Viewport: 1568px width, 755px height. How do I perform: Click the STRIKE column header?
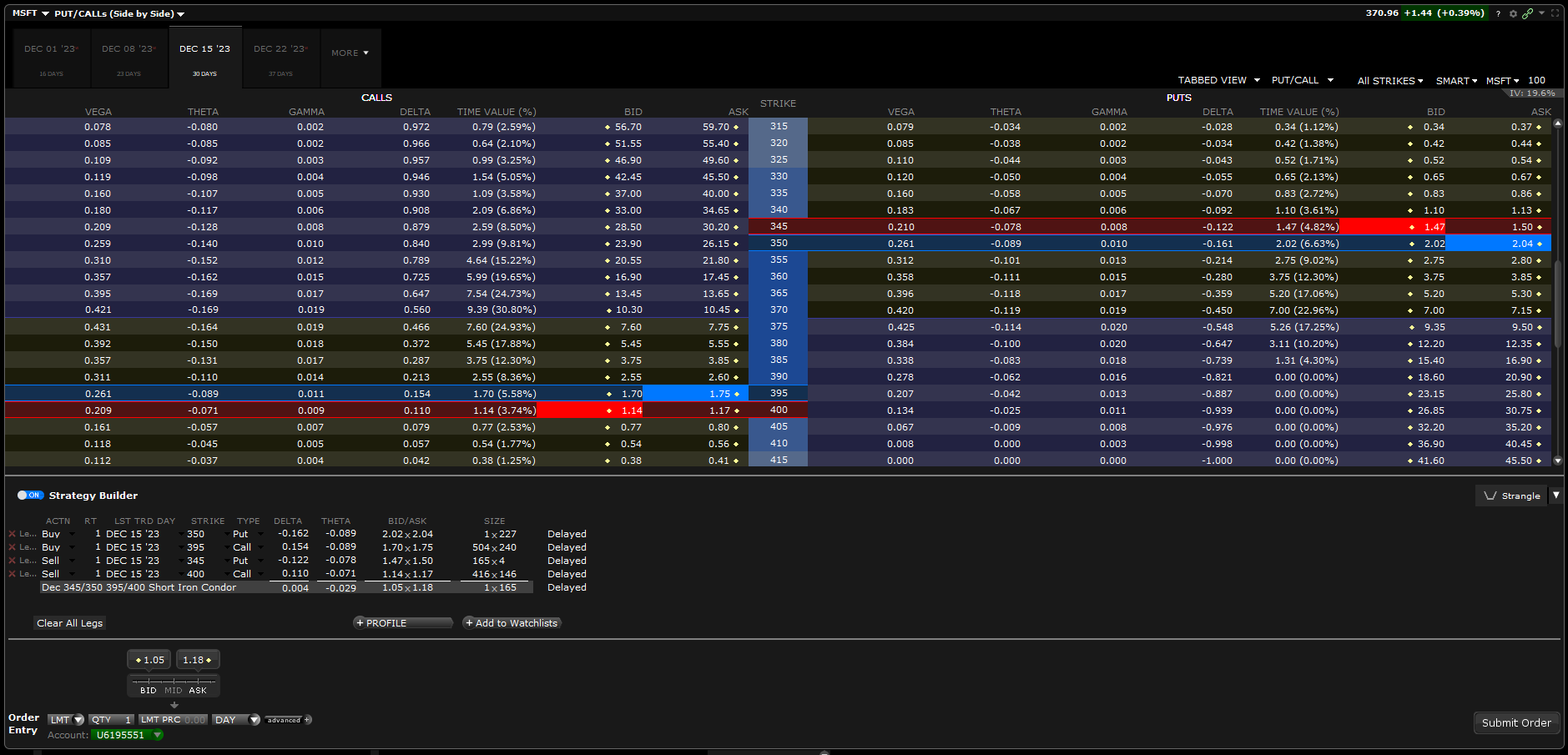778,103
